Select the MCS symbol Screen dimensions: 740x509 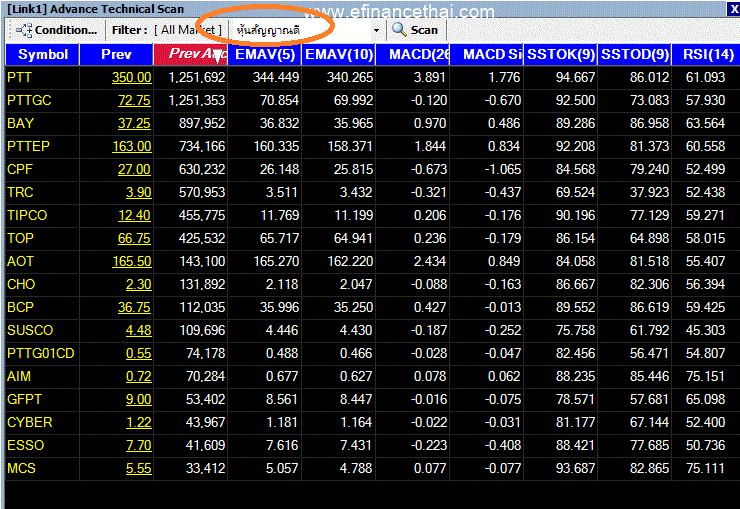click(21, 468)
